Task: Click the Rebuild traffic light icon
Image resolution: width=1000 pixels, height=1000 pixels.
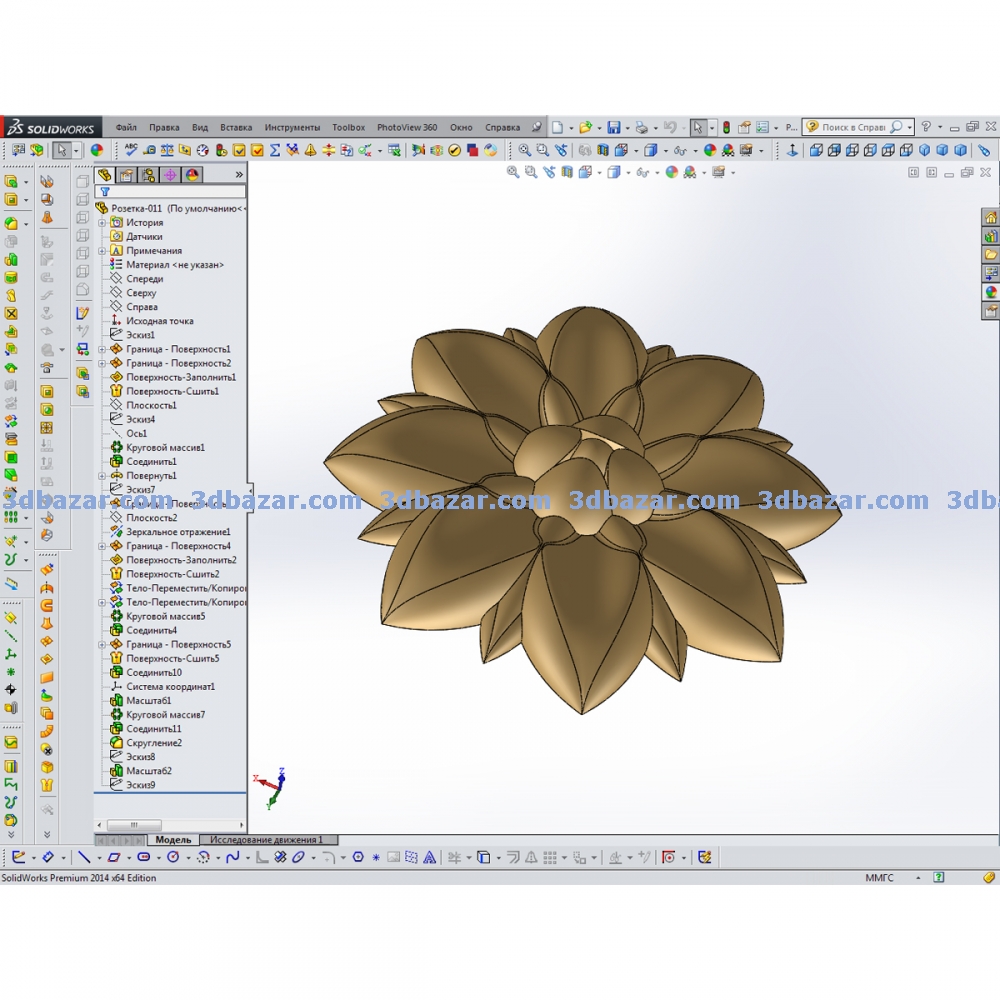Action: click(x=726, y=128)
